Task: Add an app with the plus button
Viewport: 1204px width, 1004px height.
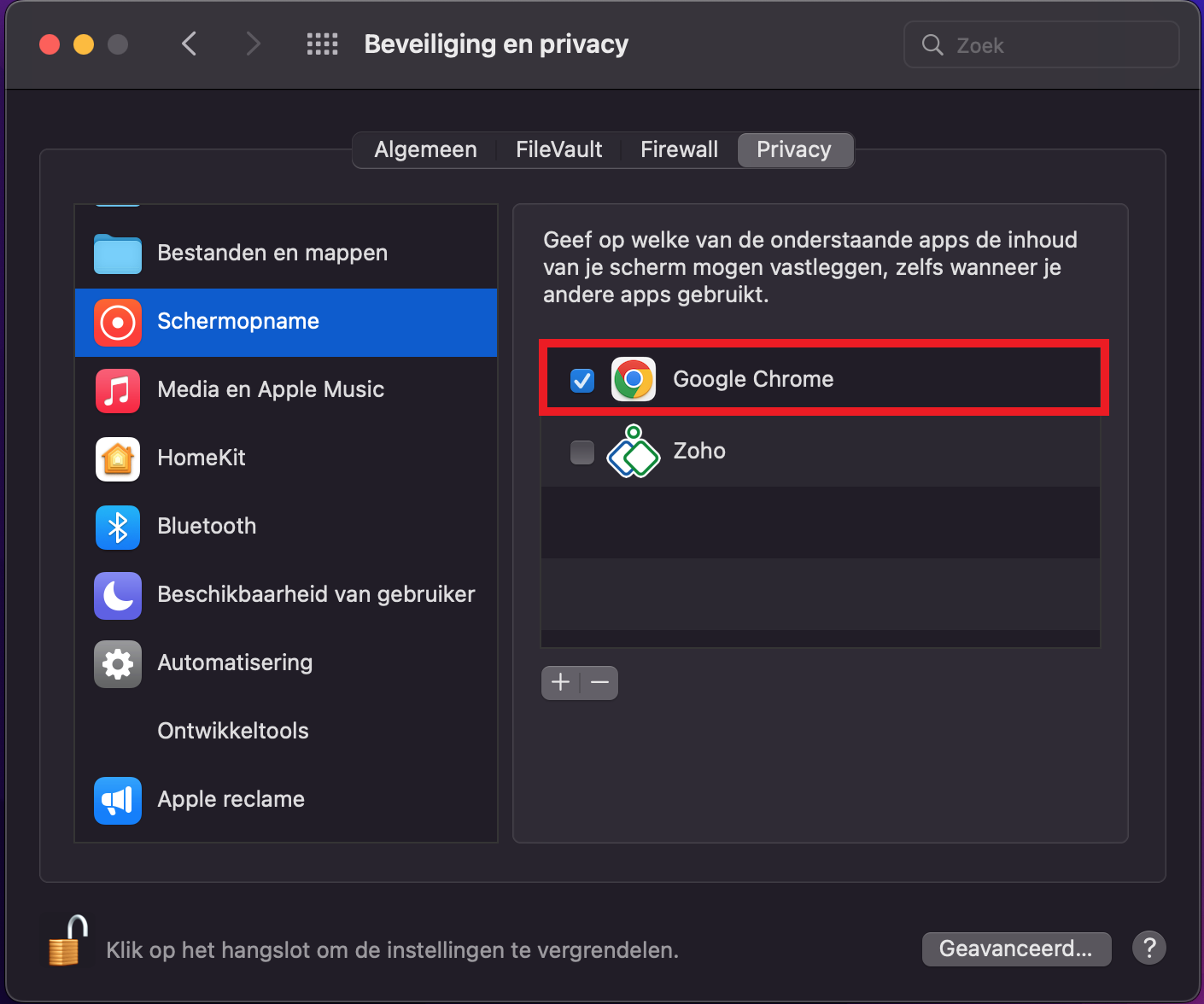Action: coord(561,682)
